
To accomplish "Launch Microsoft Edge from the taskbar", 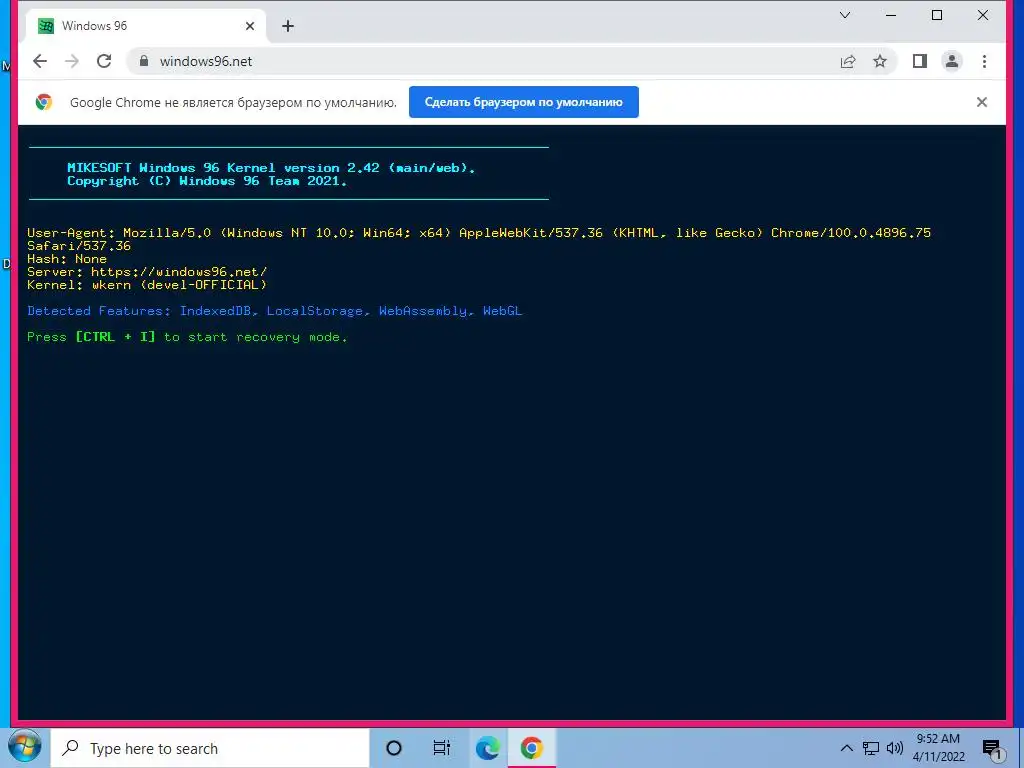I will coord(487,748).
